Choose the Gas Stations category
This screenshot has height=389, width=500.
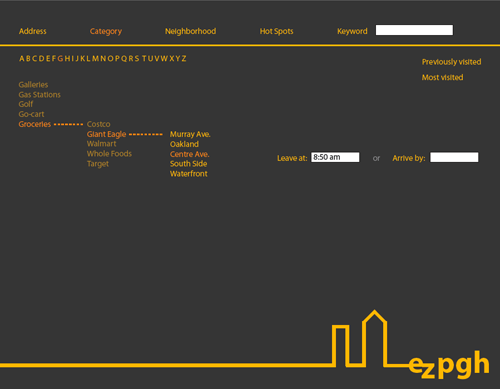coord(40,95)
